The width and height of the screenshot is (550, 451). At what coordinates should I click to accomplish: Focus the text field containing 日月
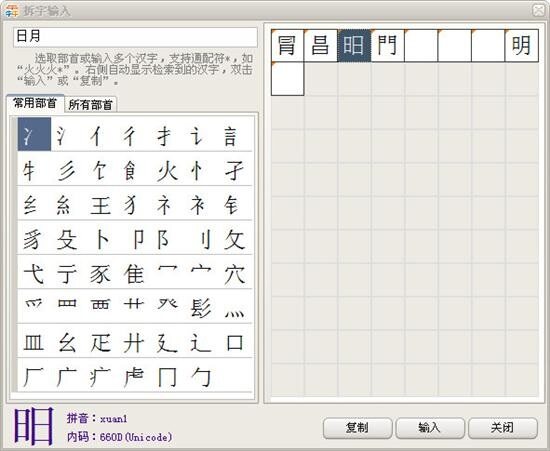pyautogui.click(x=135, y=36)
